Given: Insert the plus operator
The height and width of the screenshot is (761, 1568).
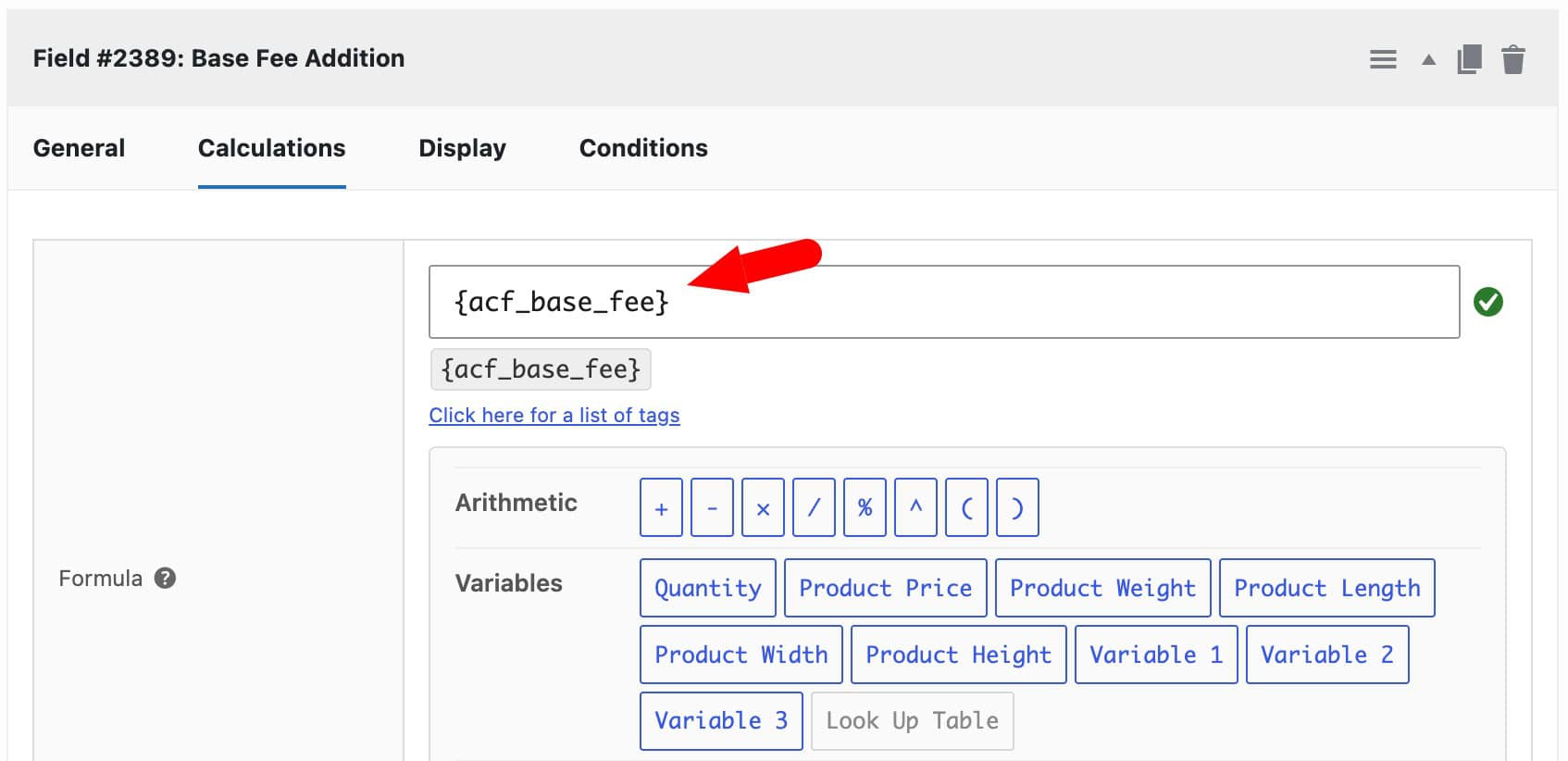Looking at the screenshot, I should coord(661,507).
